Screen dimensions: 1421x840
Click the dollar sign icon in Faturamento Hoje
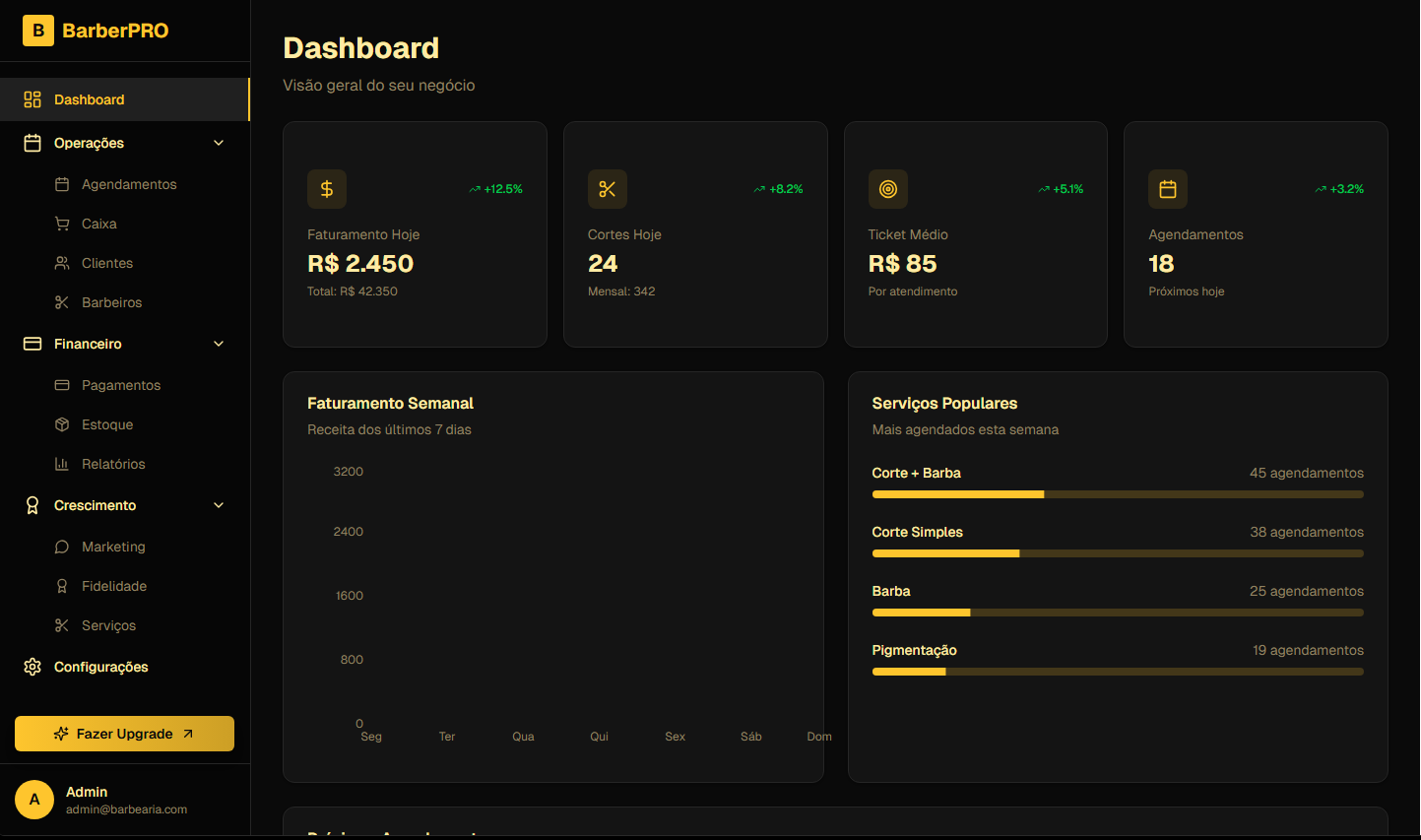pos(327,189)
